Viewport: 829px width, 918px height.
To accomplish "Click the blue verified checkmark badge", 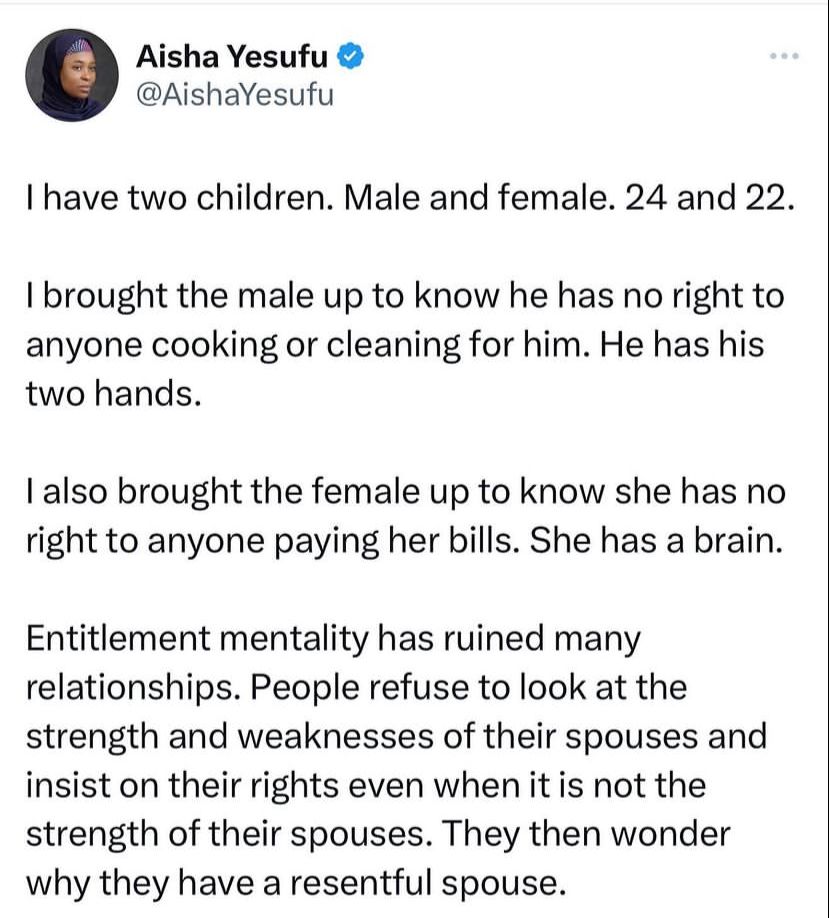I will coord(350,56).
